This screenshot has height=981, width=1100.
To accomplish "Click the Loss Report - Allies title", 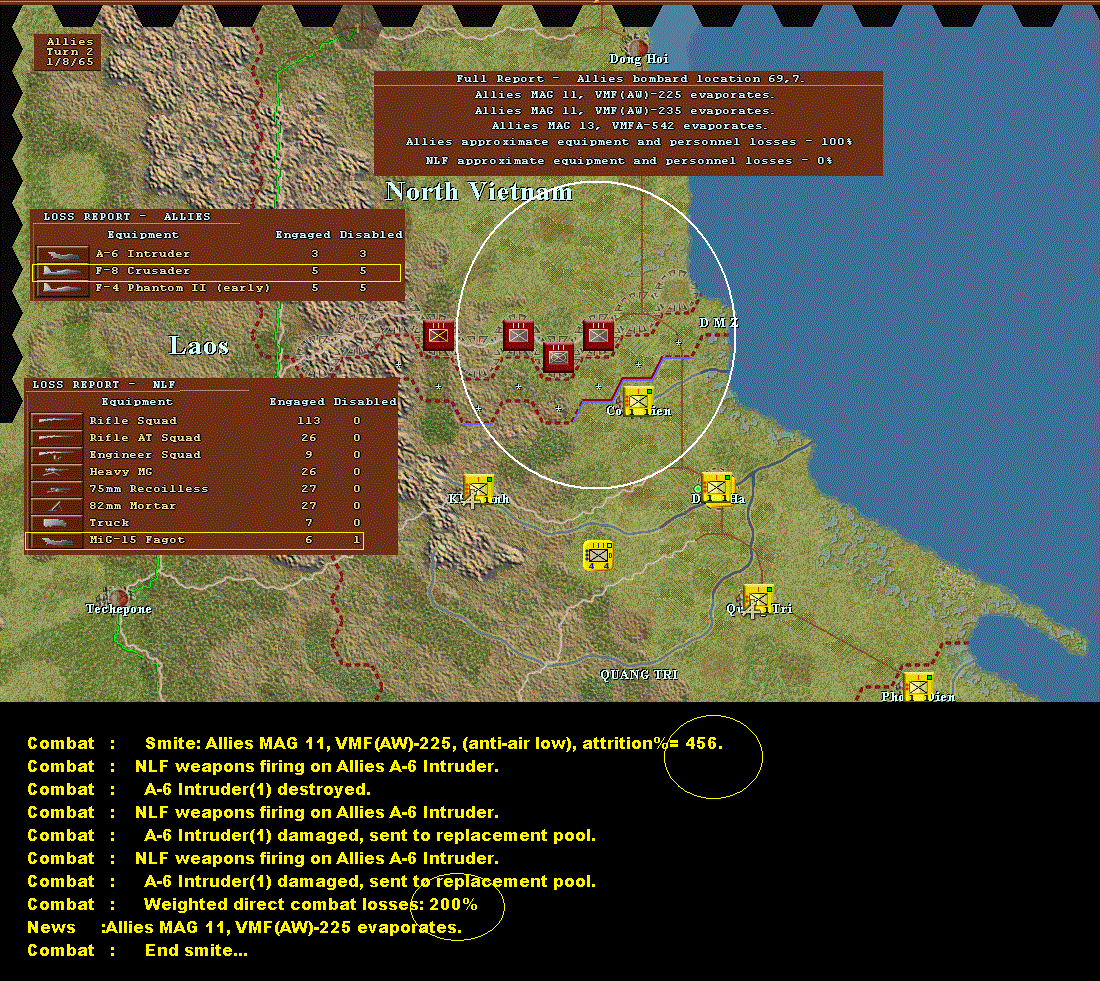I will (x=127, y=217).
